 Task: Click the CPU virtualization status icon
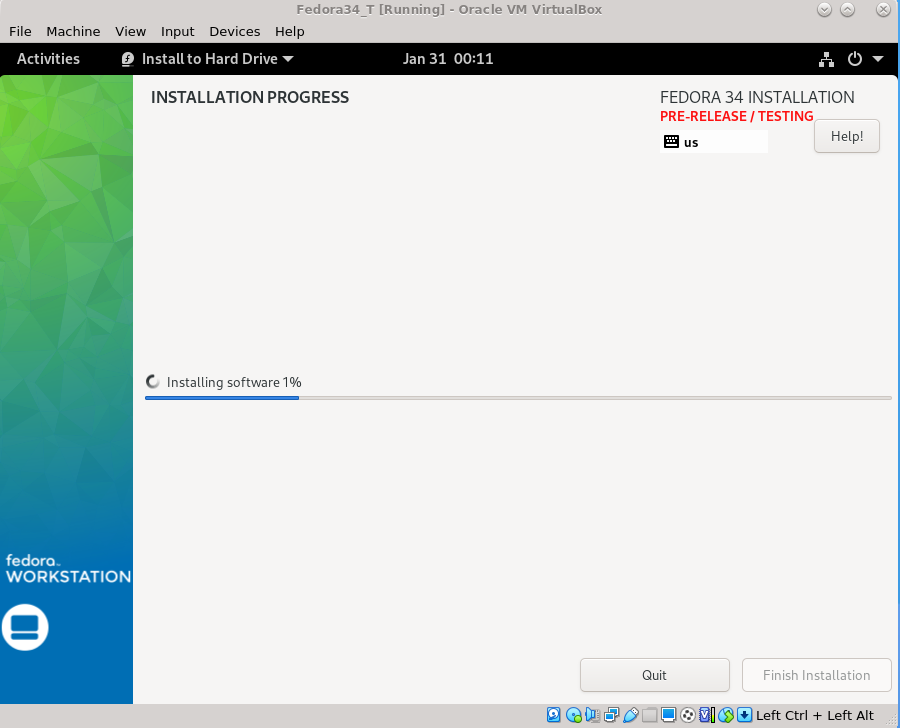[707, 715]
